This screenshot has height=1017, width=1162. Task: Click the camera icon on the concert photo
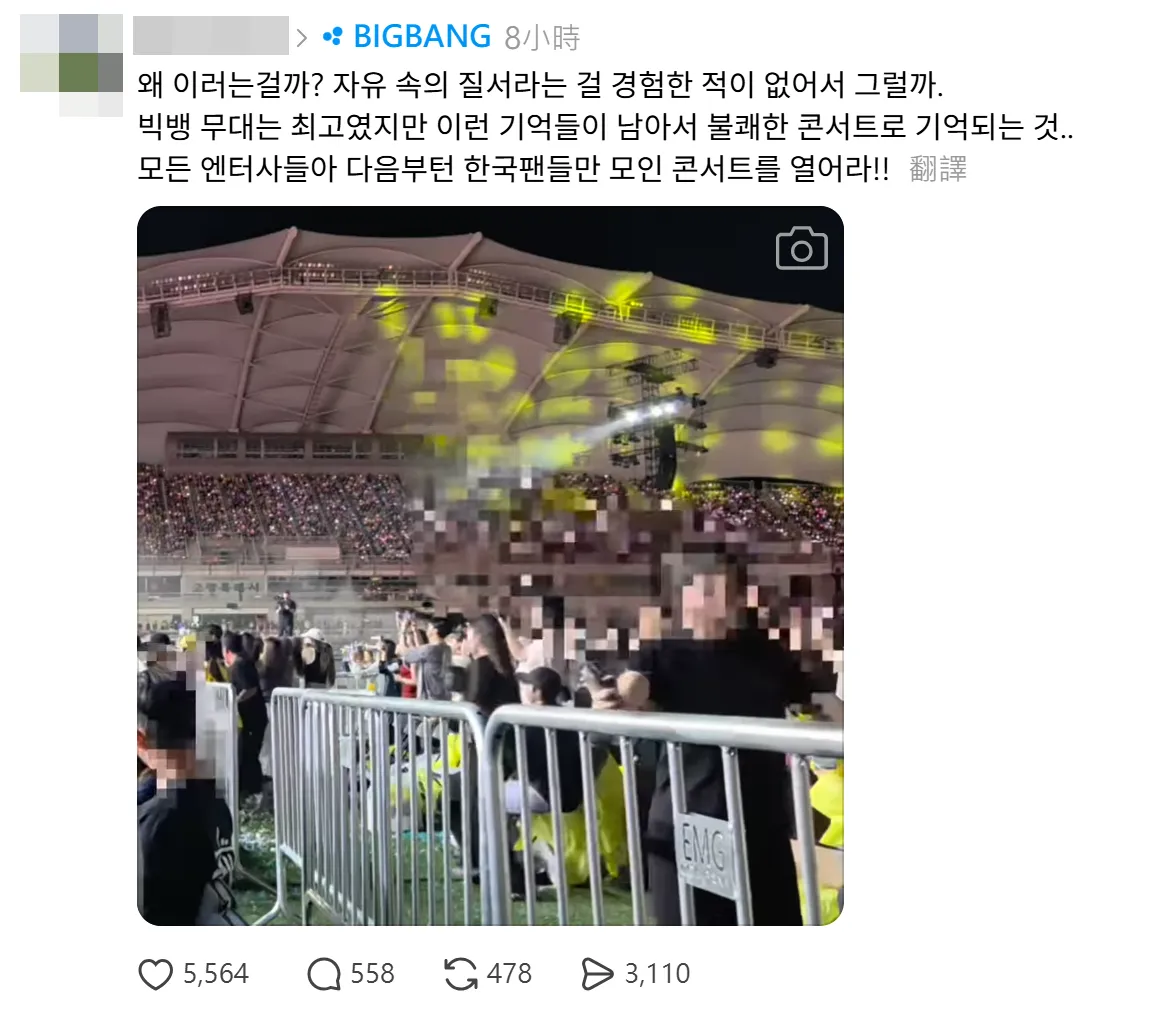coord(801,248)
